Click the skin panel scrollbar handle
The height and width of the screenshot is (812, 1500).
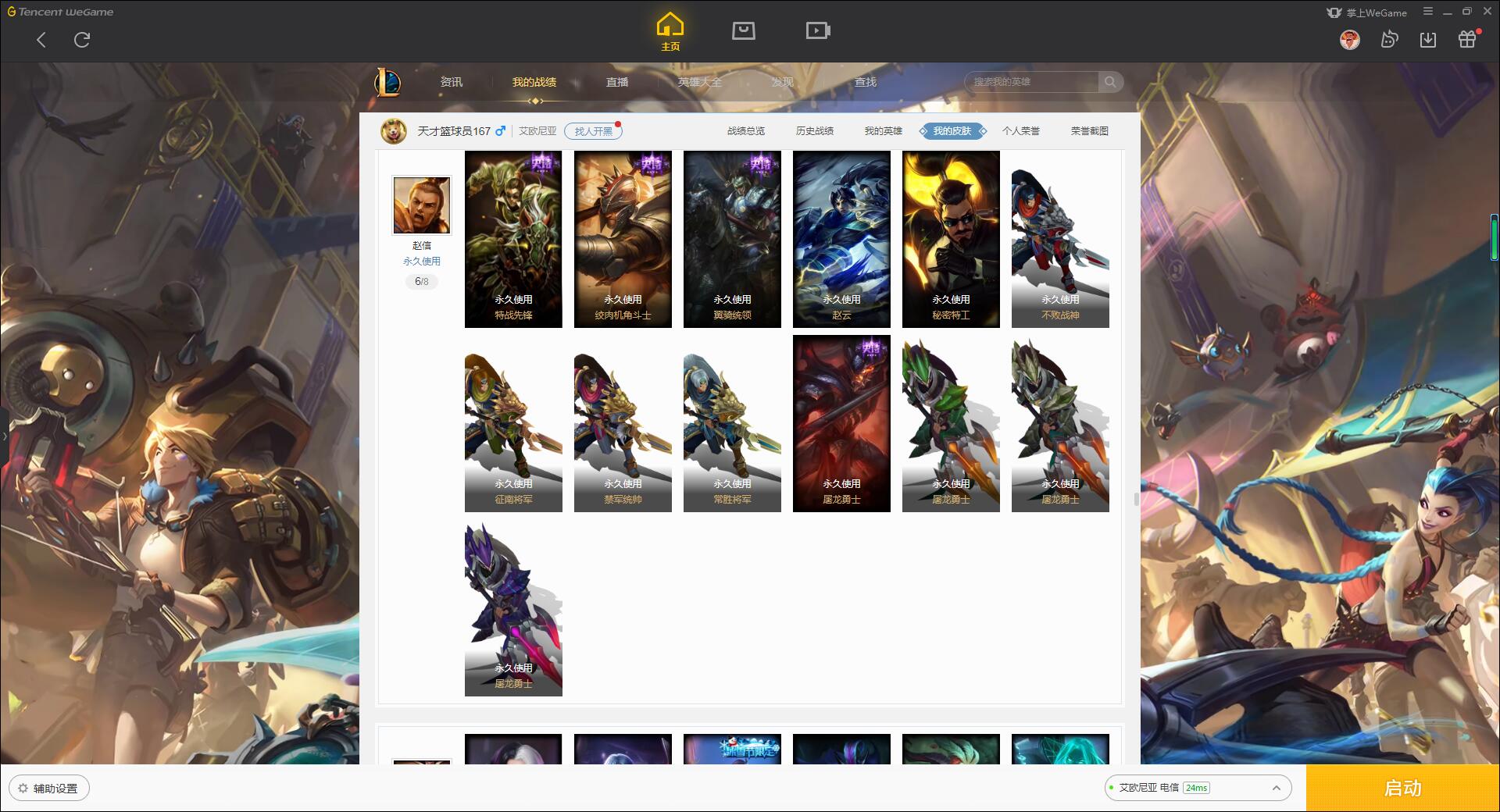tap(1137, 498)
